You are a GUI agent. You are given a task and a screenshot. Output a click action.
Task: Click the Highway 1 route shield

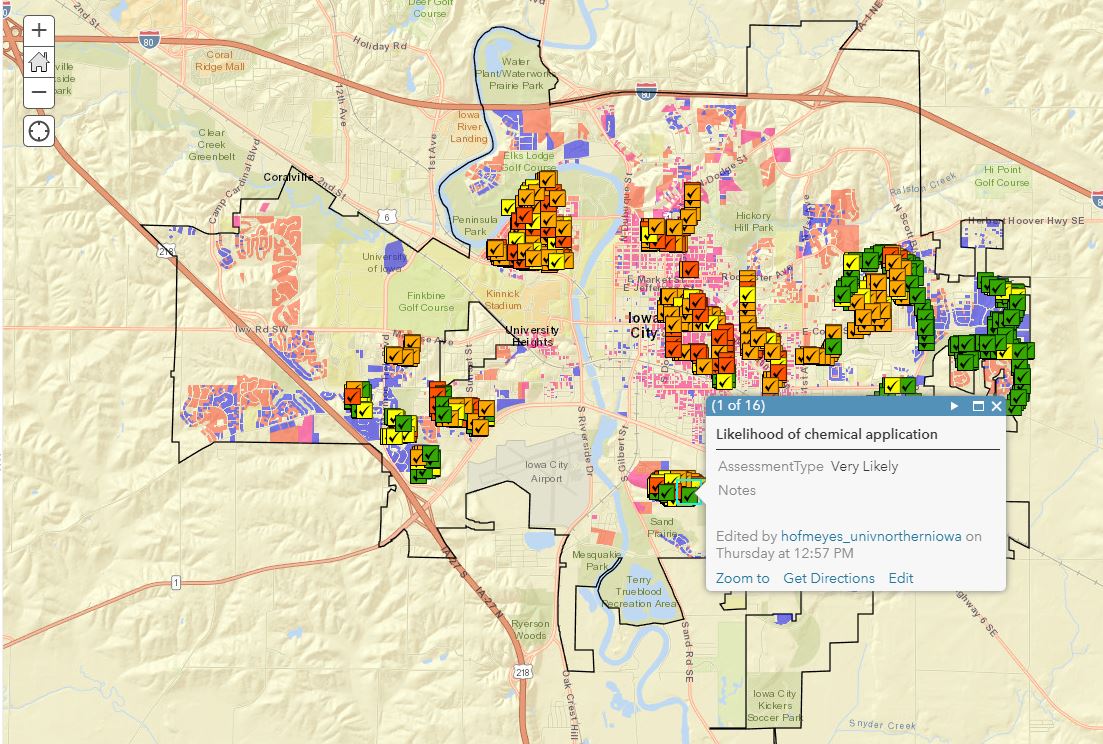point(176,582)
